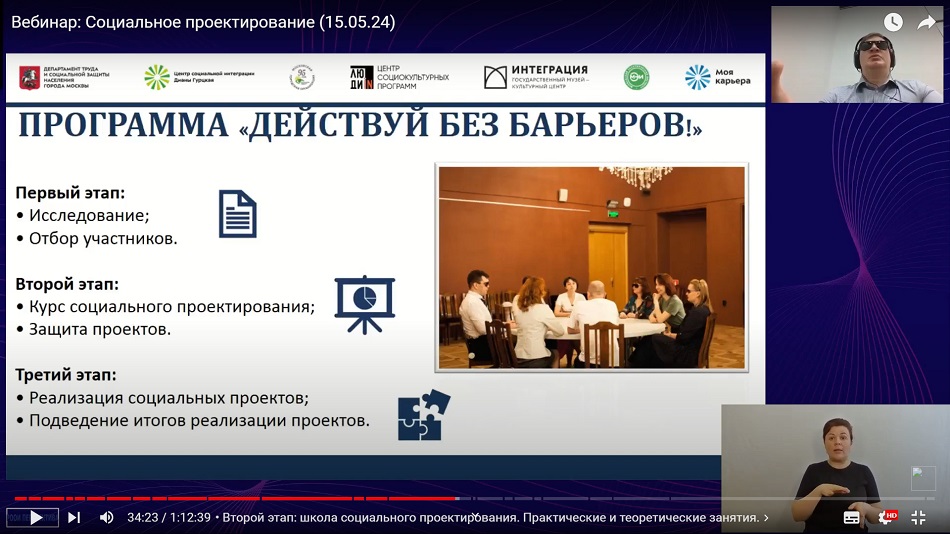Open the Share arrow at top right
This screenshot has width=950, height=534.
tap(926, 22)
